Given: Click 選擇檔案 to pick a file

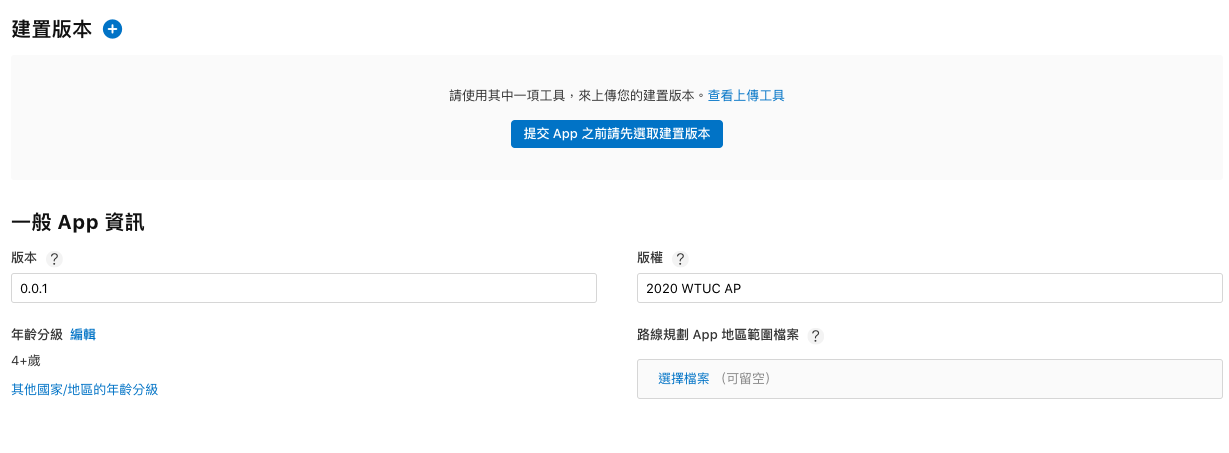Looking at the screenshot, I should click(x=684, y=379).
